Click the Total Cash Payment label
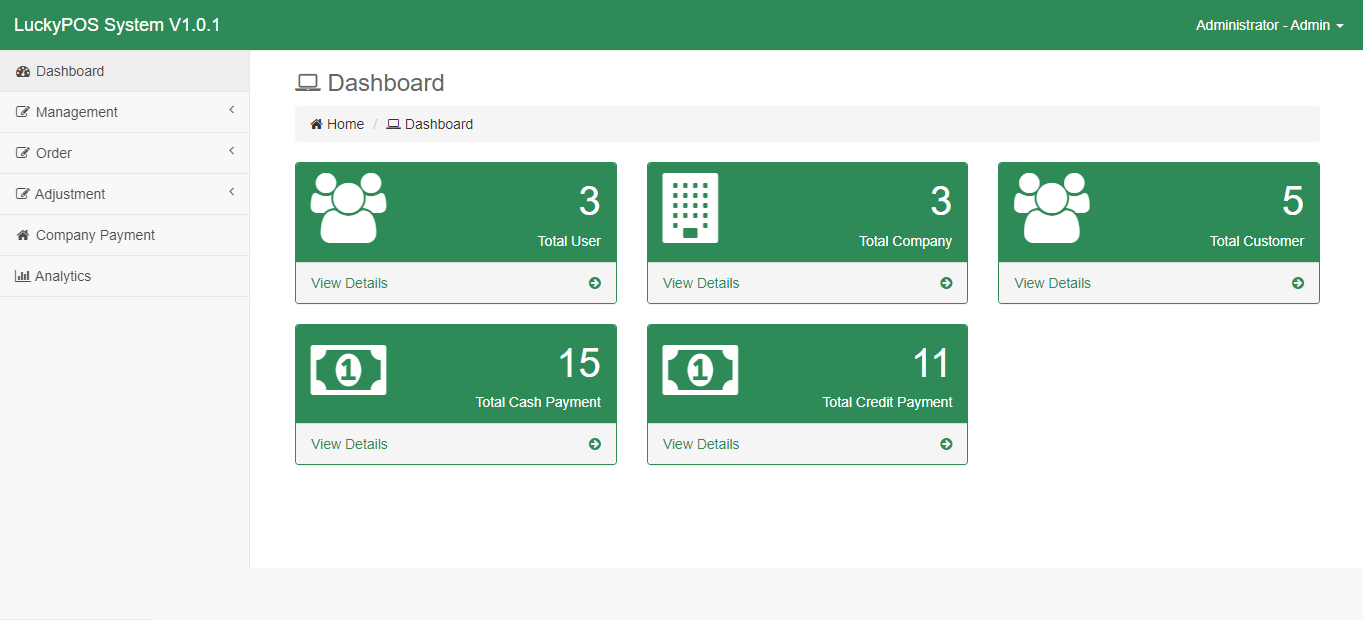 coord(538,402)
